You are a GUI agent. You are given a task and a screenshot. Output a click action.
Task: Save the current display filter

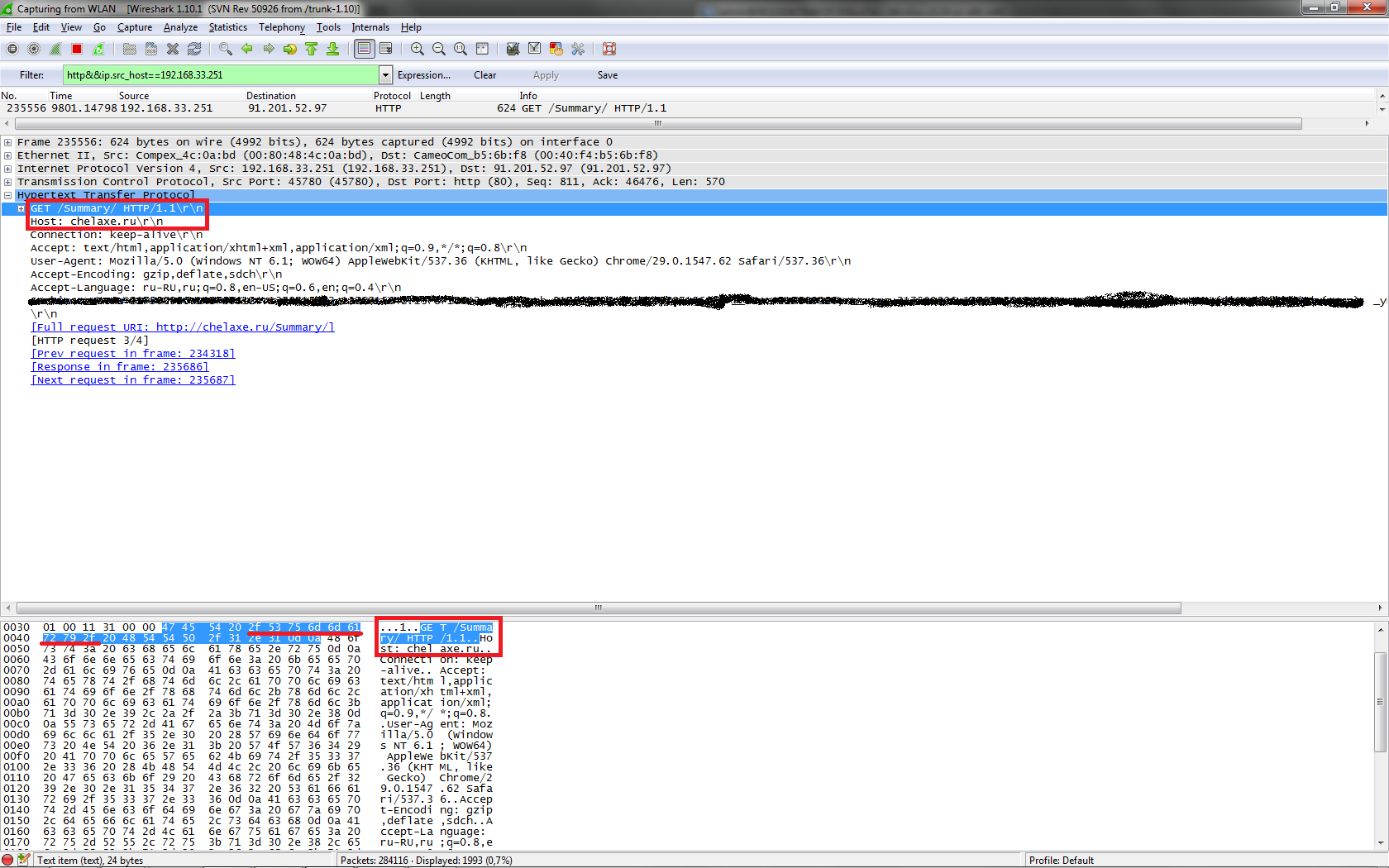[x=608, y=75]
